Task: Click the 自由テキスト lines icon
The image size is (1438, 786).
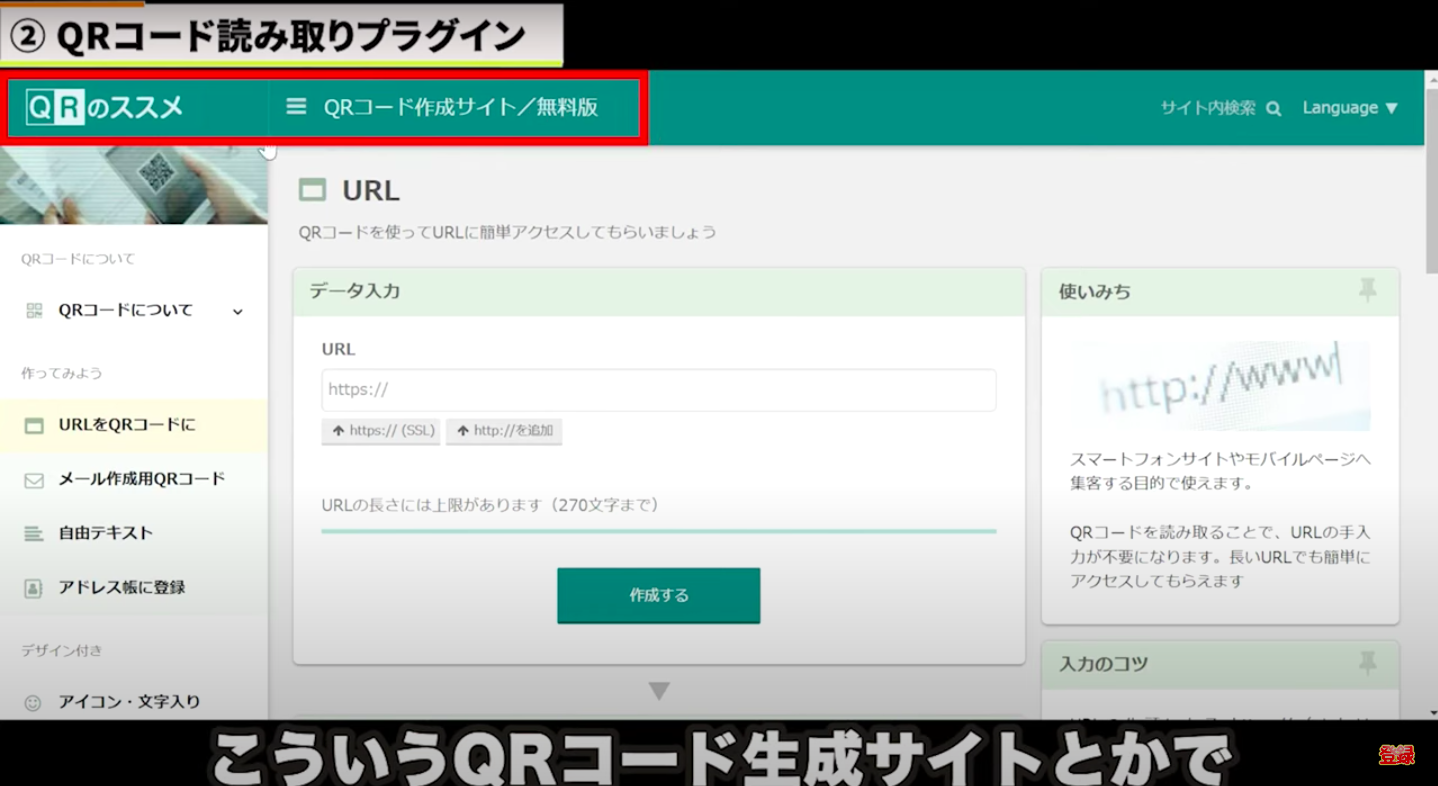Action: tap(34, 534)
